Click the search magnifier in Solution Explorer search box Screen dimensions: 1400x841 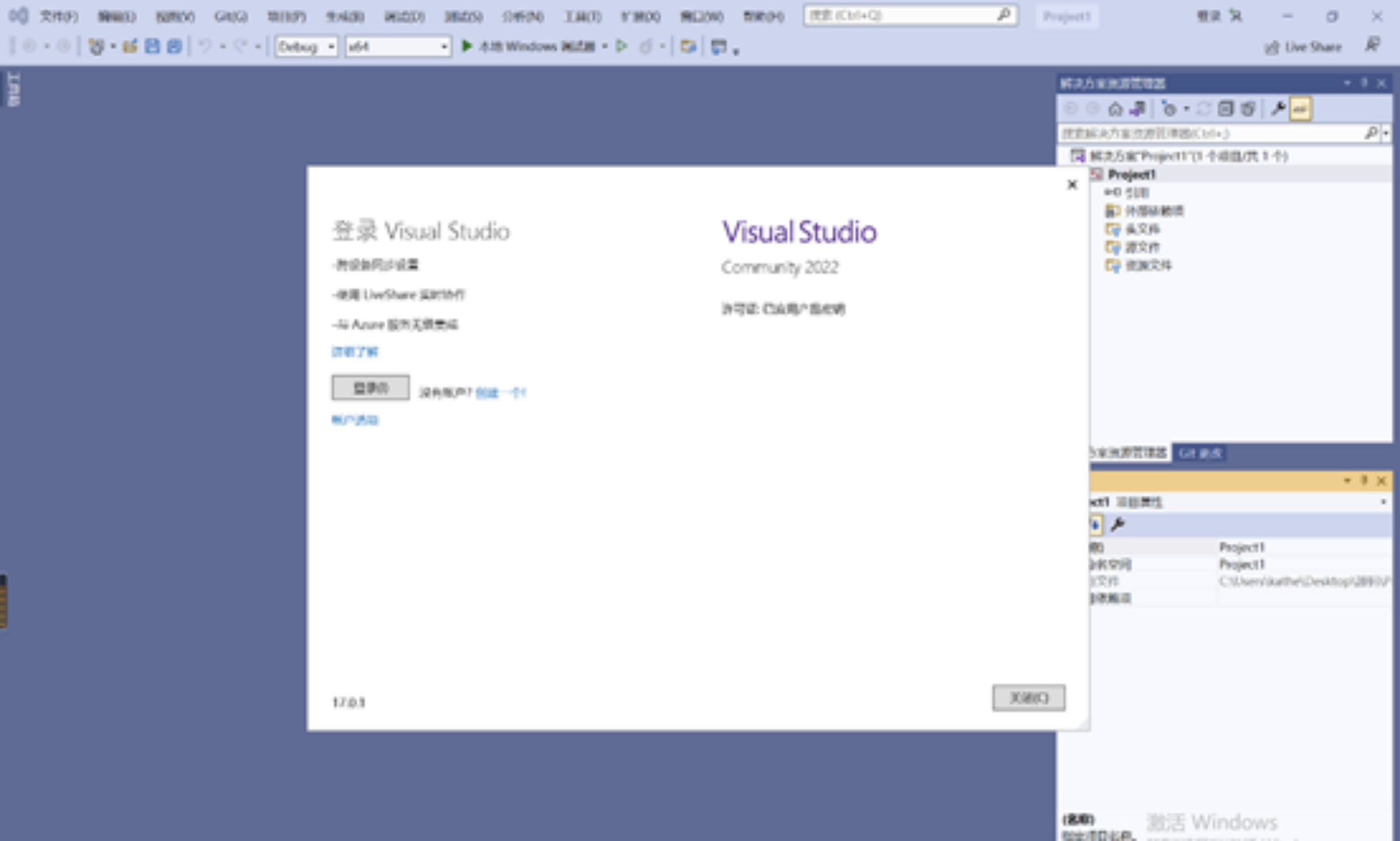(x=1371, y=133)
